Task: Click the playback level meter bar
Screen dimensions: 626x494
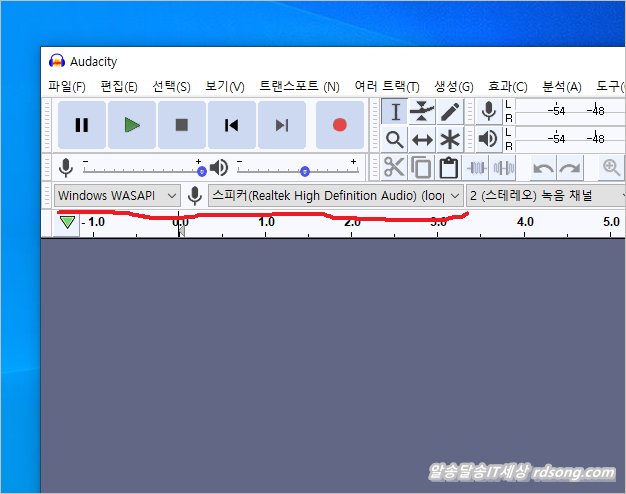Action: click(570, 139)
